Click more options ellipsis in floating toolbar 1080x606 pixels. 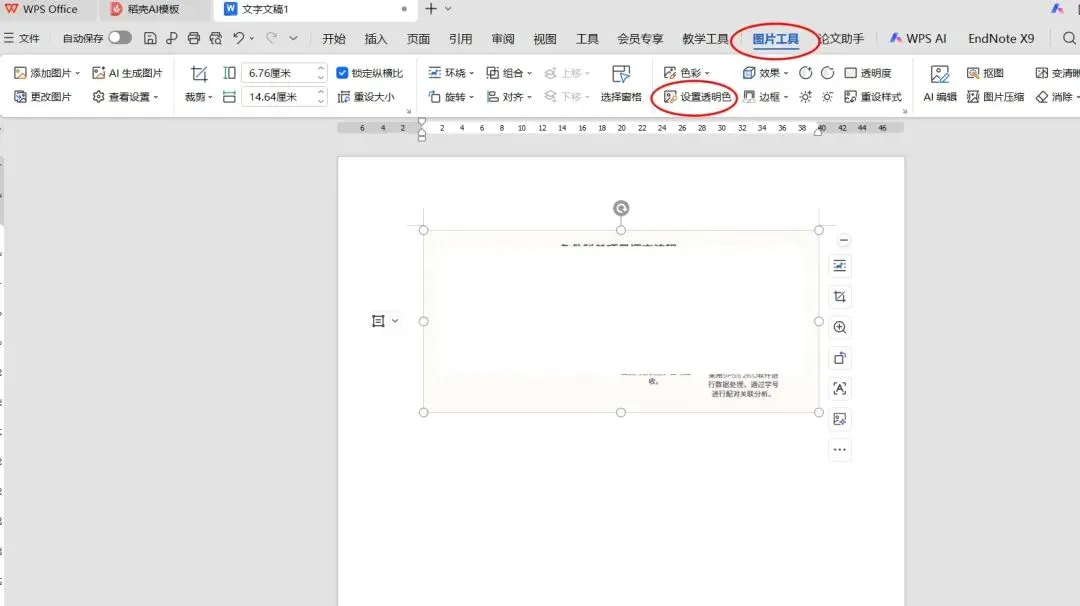tap(840, 450)
